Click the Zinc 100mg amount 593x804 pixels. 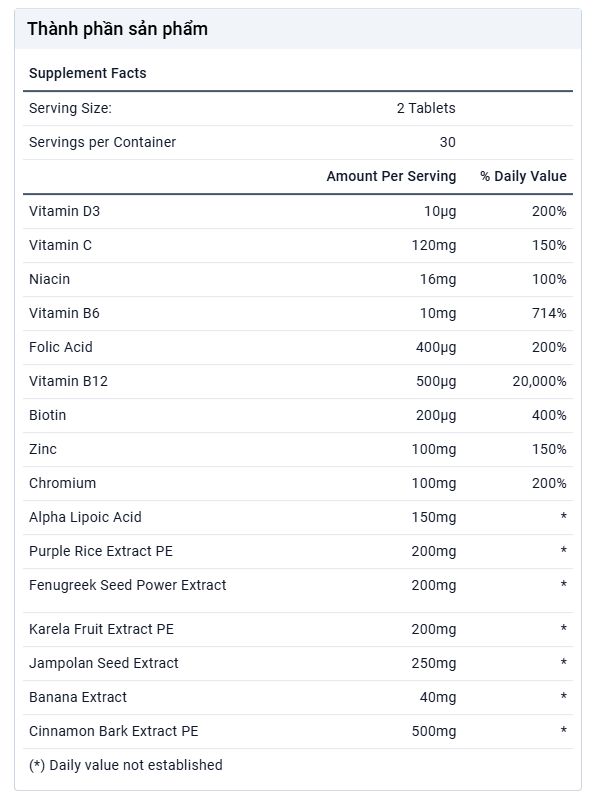pos(433,450)
